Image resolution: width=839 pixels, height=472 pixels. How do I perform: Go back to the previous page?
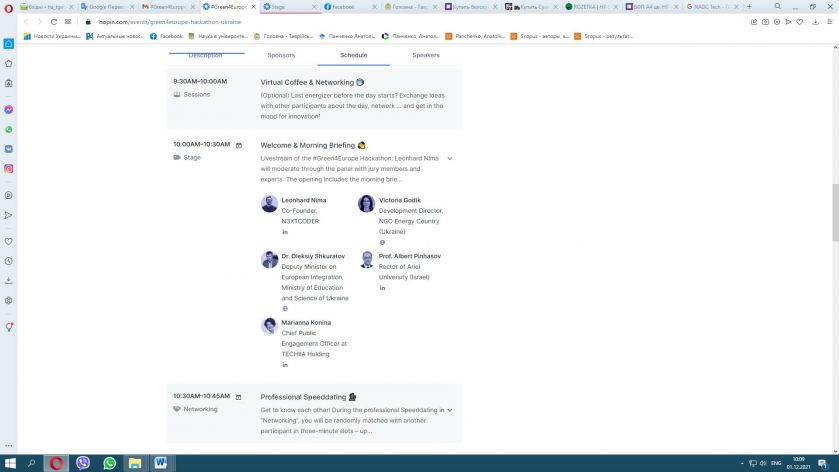click(x=26, y=22)
